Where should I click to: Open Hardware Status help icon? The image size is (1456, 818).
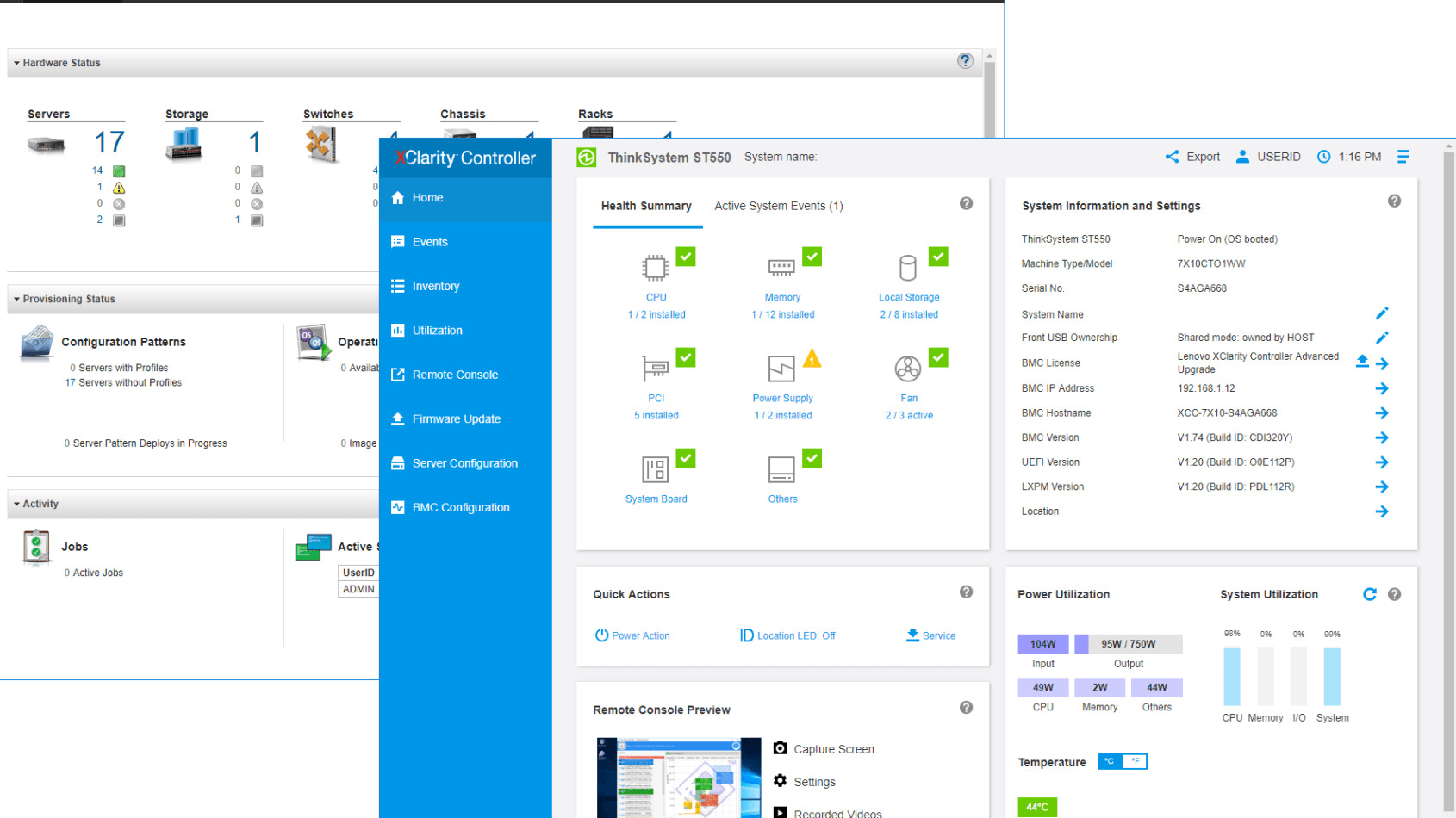965,61
